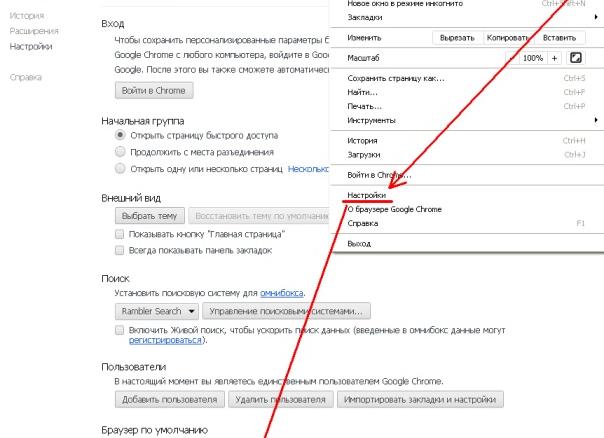The image size is (604, 438).
Task: Click 'Добавить пользователя' button
Action: coord(170,400)
